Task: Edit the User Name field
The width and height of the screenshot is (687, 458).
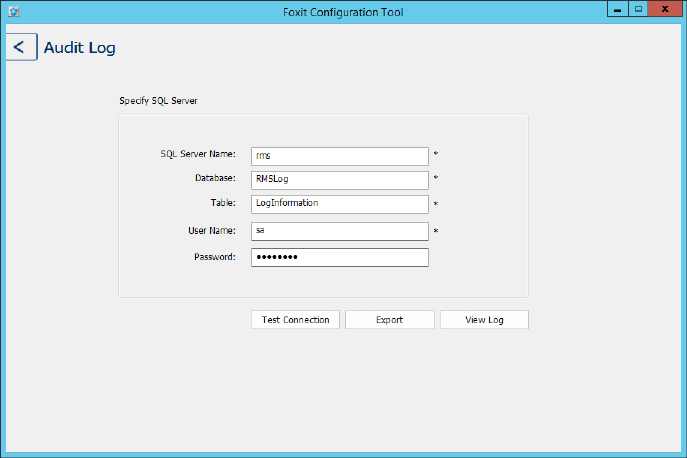Action: (x=340, y=231)
